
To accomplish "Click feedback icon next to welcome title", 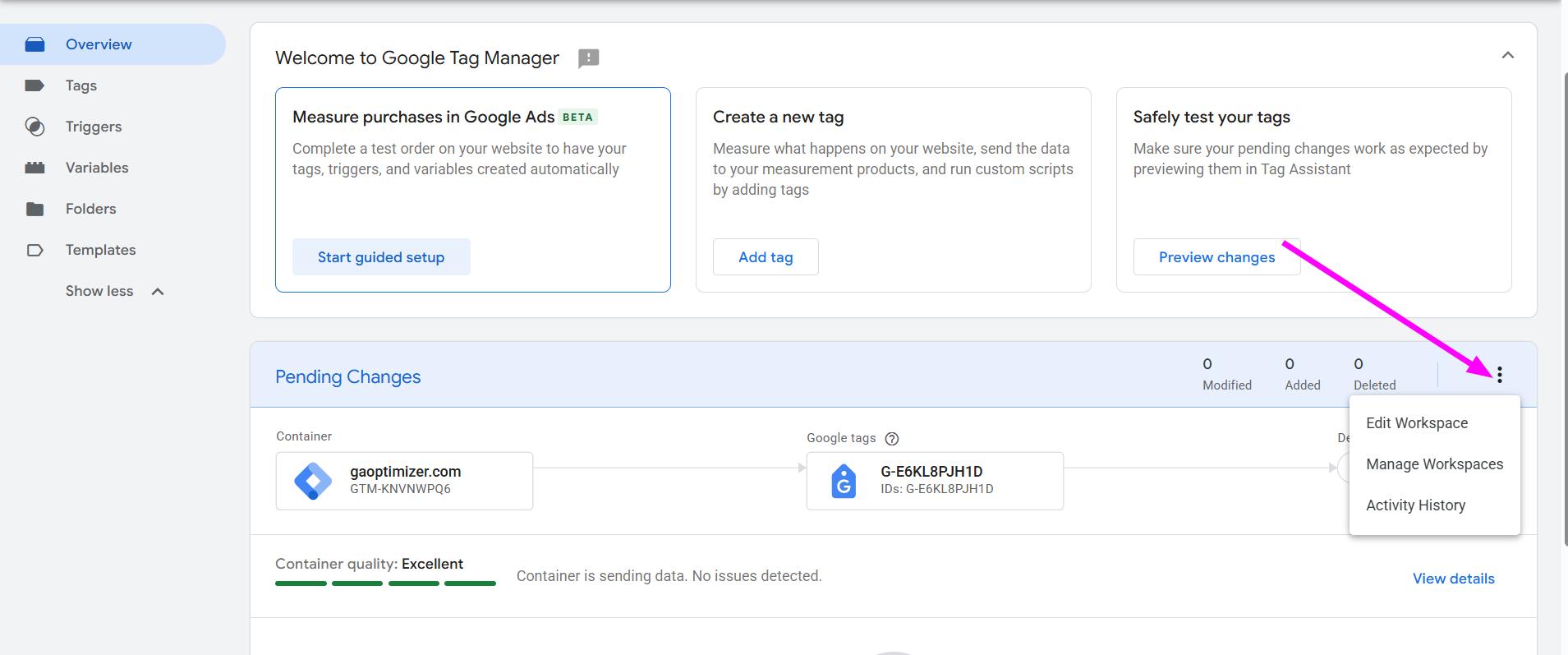I will [x=588, y=58].
